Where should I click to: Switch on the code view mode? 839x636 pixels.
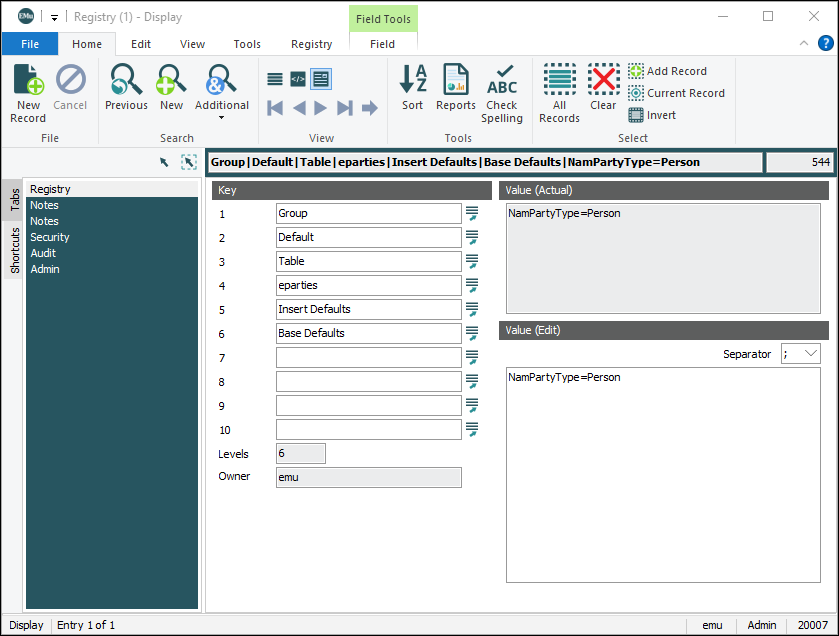pos(295,79)
